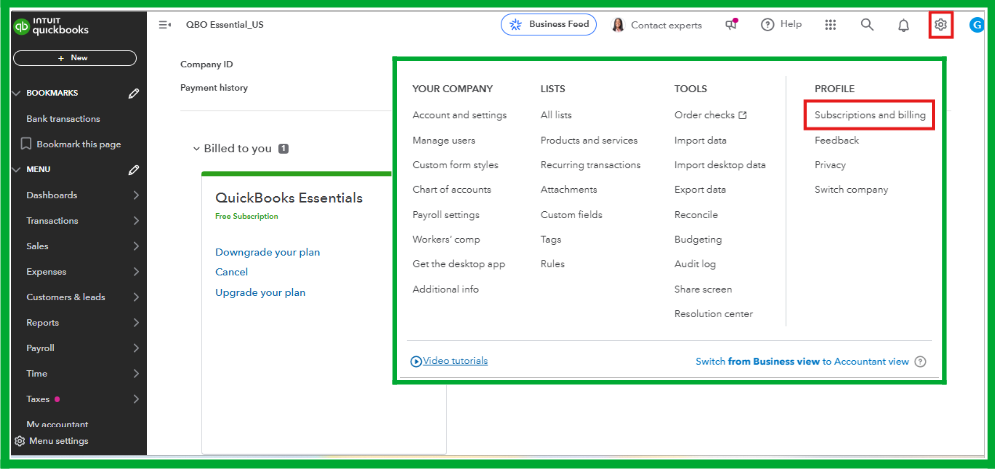Click Switch company
Image resolution: width=995 pixels, height=469 pixels.
click(x=851, y=190)
